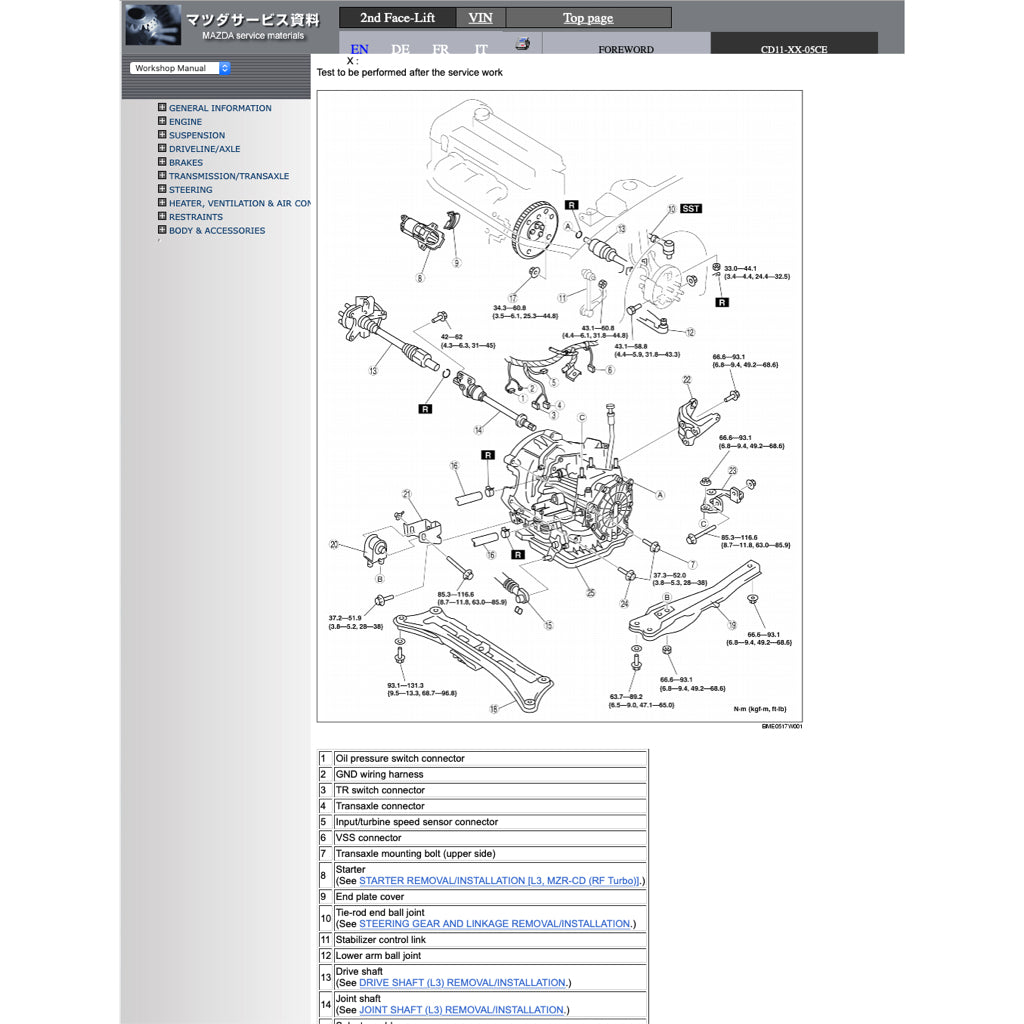
Task: Click the printer icon in header
Action: click(x=521, y=44)
